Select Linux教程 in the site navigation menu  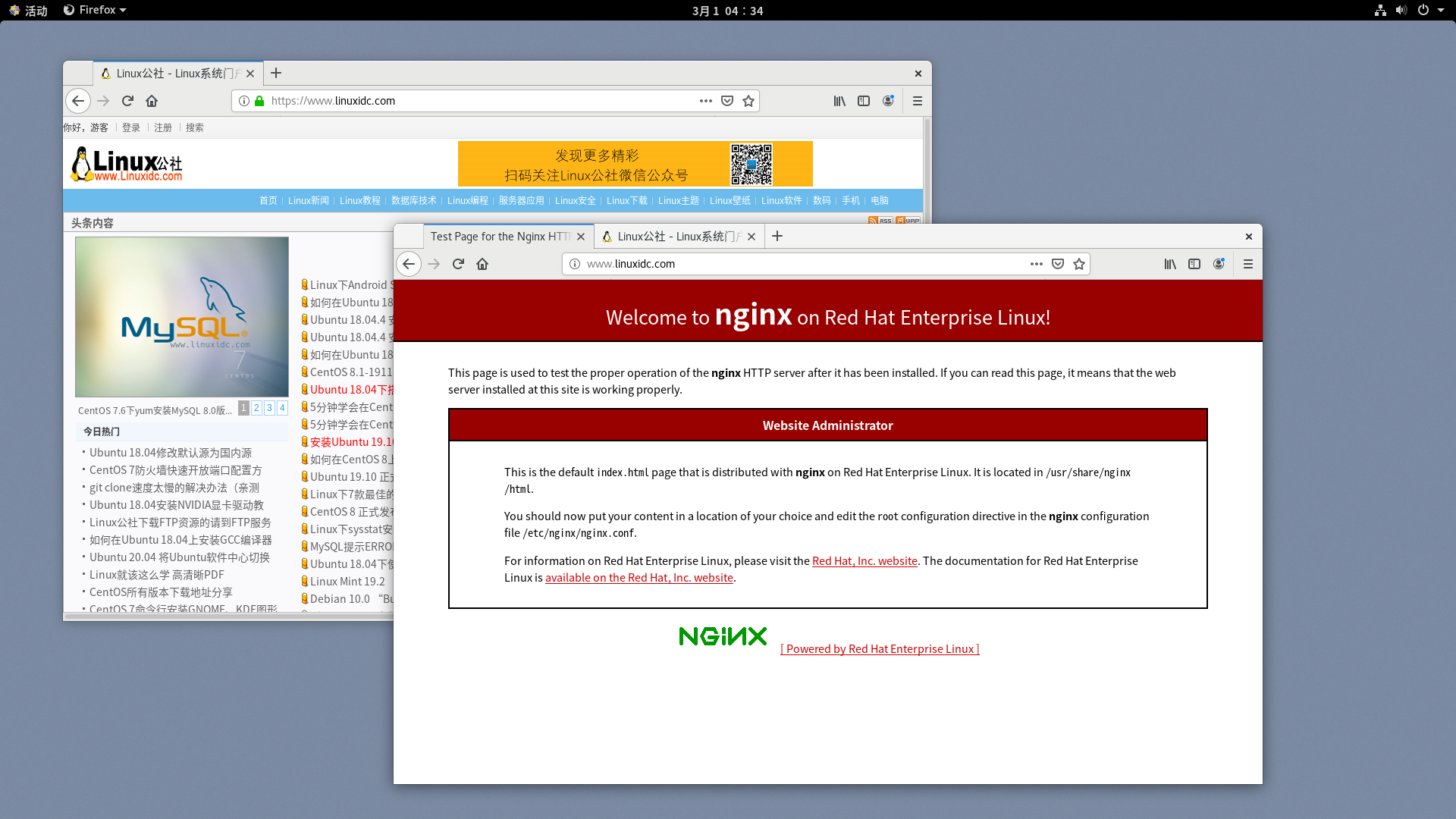(x=359, y=200)
